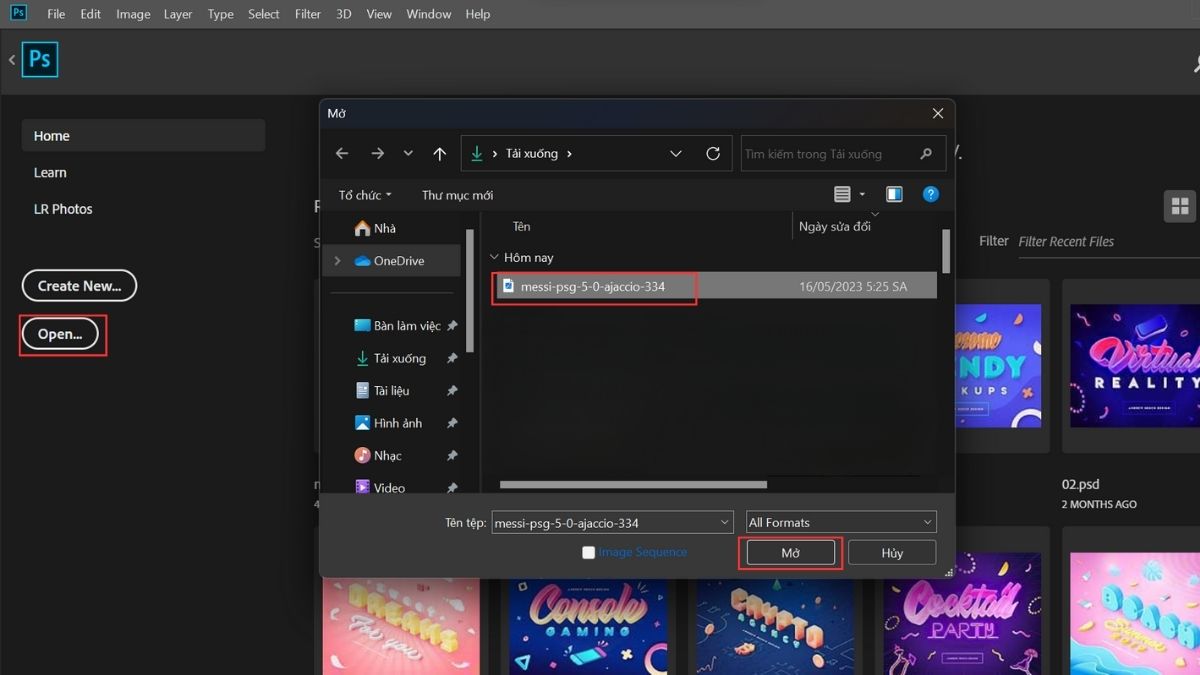Select Tải xuống in navigation pane
The image size is (1200, 675).
point(399,358)
